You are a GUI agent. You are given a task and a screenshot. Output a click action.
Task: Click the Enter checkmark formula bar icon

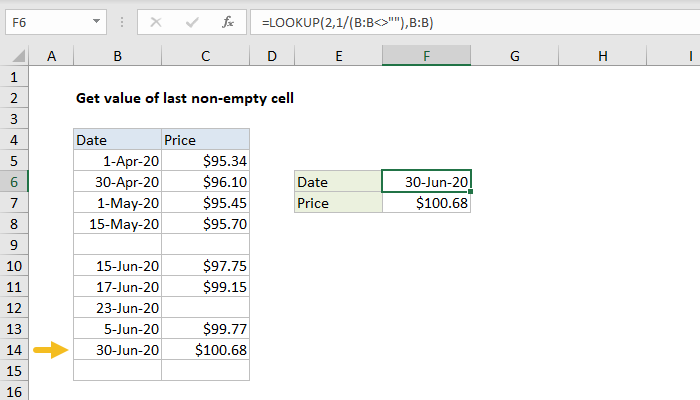coord(192,22)
